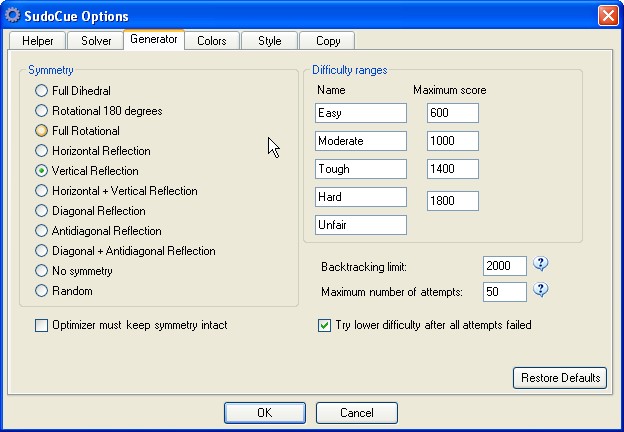Screen dimensions: 624x432
Task: Edit the Unfair difficulty name field
Action: [361, 225]
